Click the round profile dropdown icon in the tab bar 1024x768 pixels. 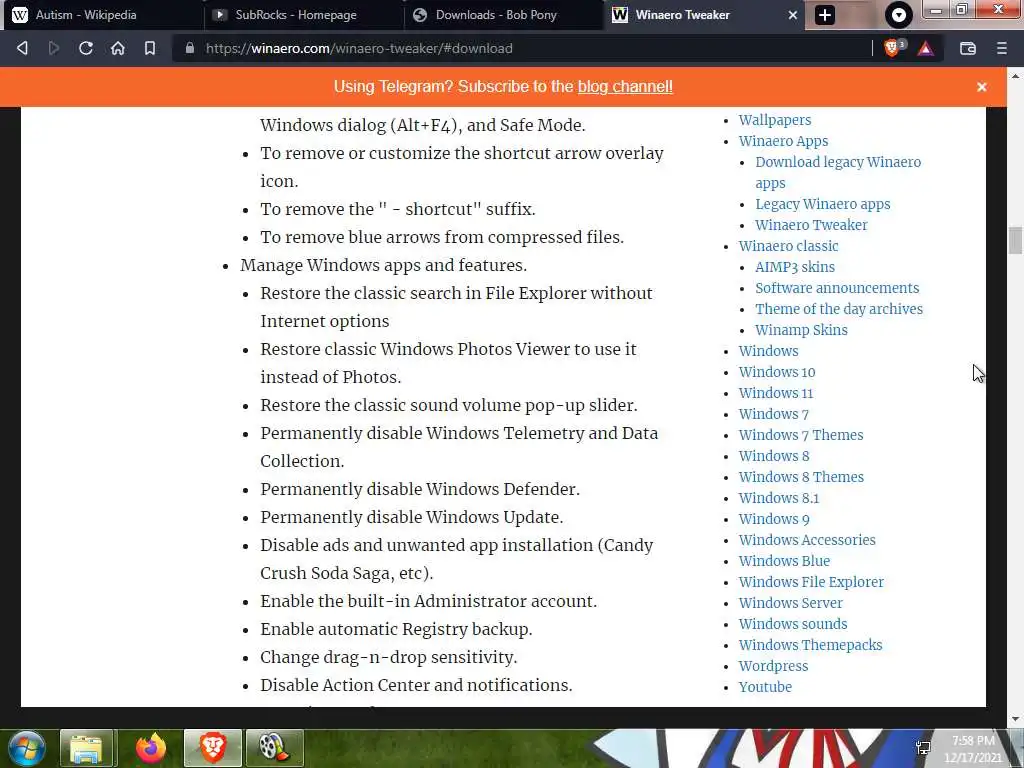pyautogui.click(x=899, y=15)
